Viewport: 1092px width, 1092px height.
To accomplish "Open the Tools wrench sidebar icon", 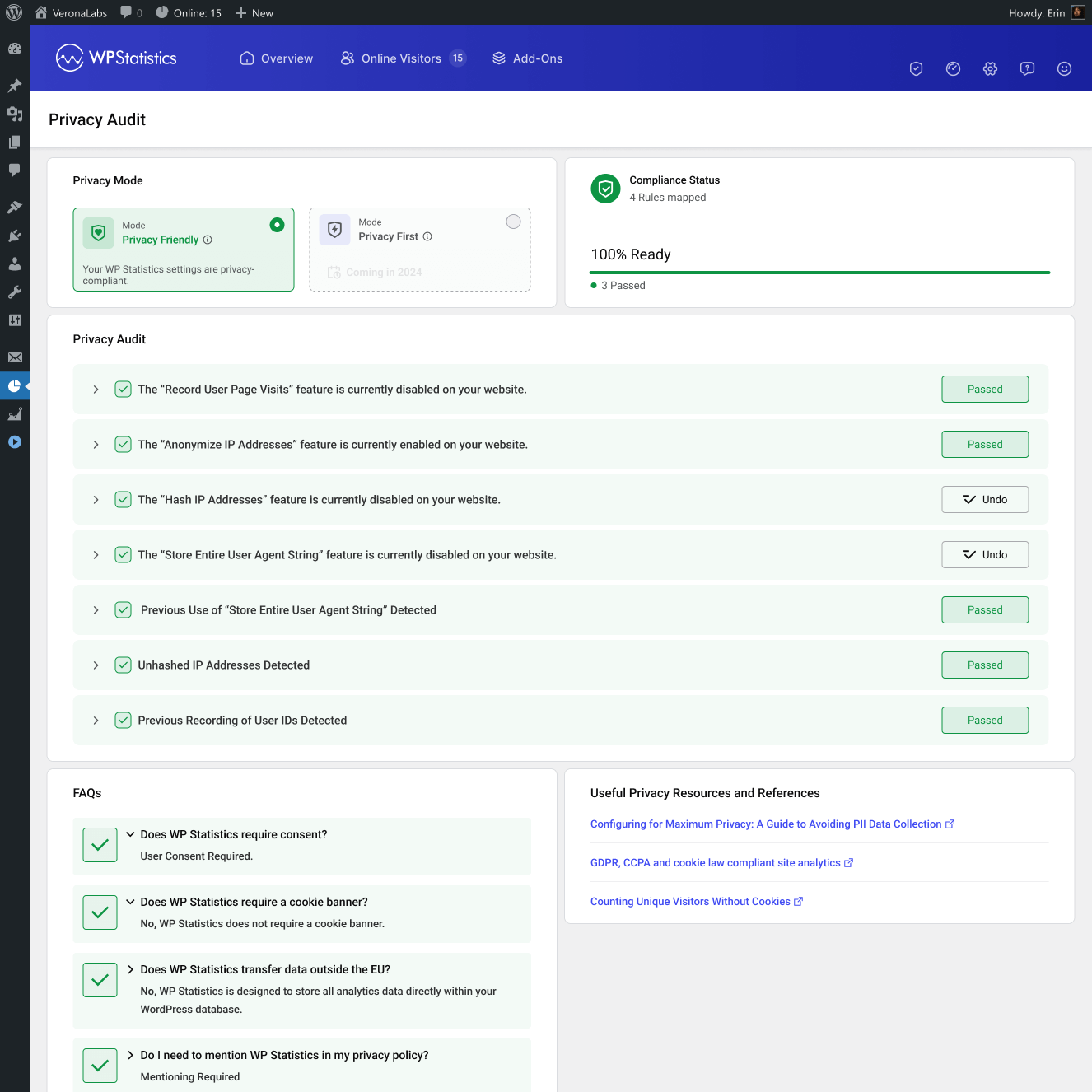I will (15, 292).
